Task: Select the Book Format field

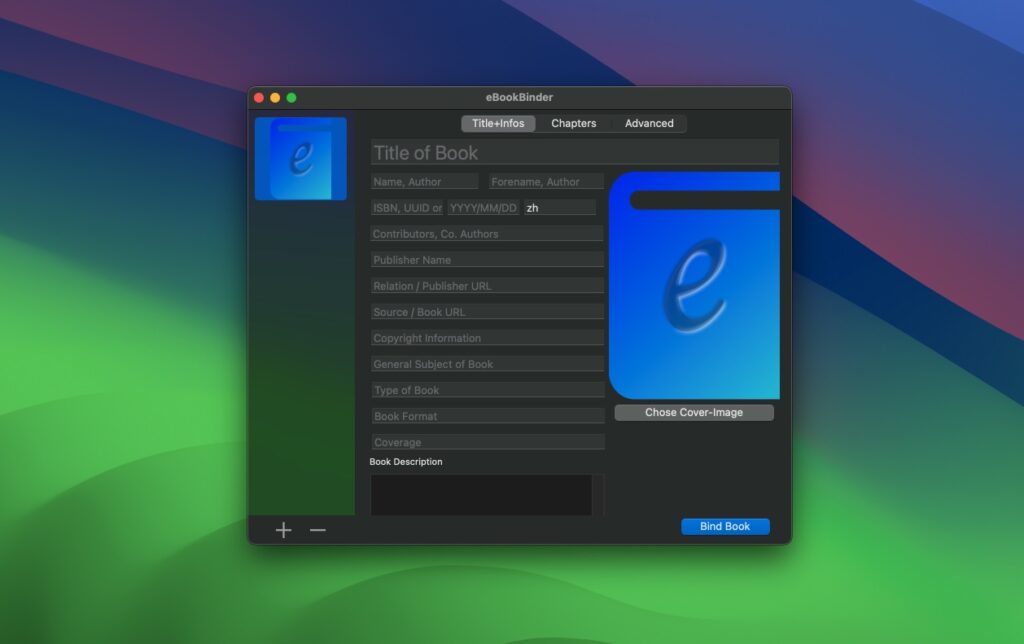Action: pyautogui.click(x=486, y=415)
